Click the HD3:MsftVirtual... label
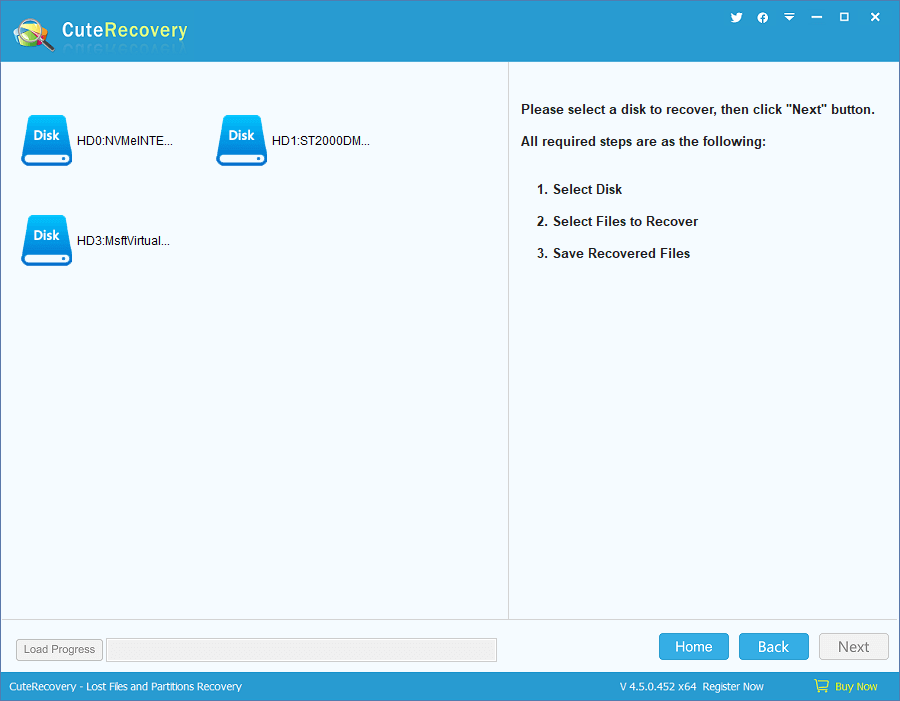Screen dimensions: 900x701 click(x=123, y=241)
